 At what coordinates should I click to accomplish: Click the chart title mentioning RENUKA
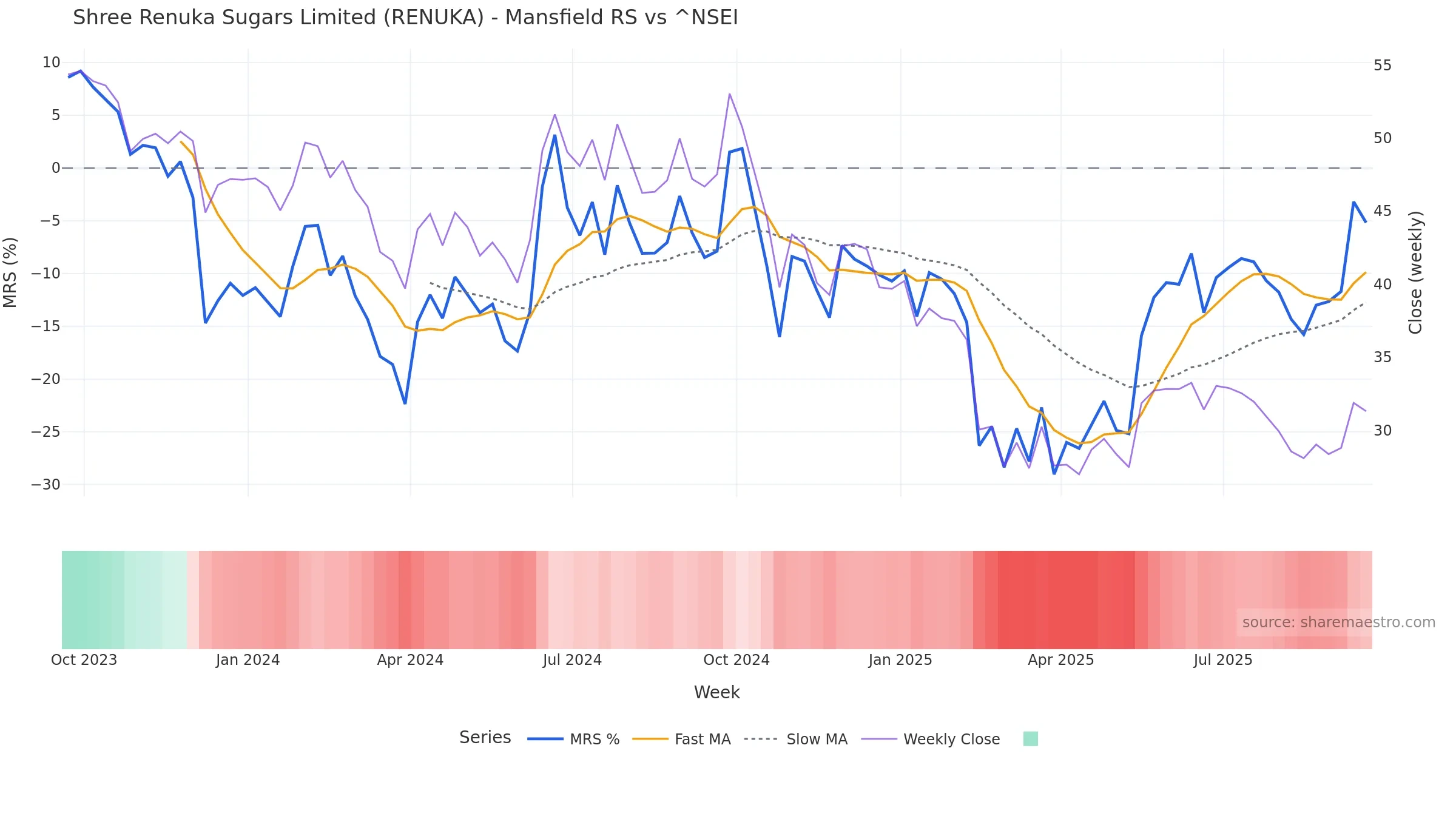tap(405, 17)
